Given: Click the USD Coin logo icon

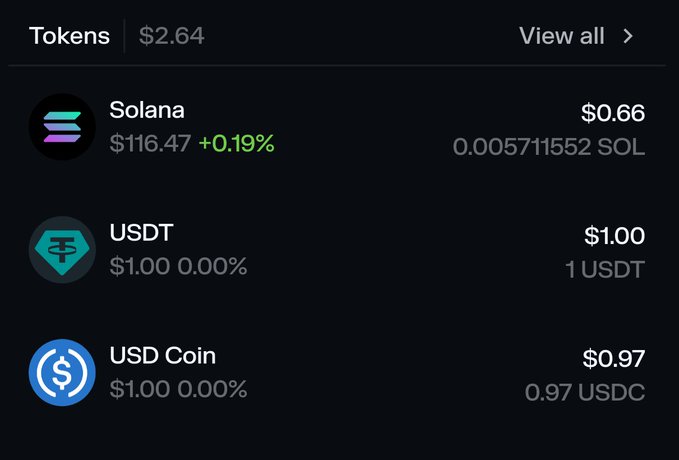Looking at the screenshot, I should click(62, 373).
